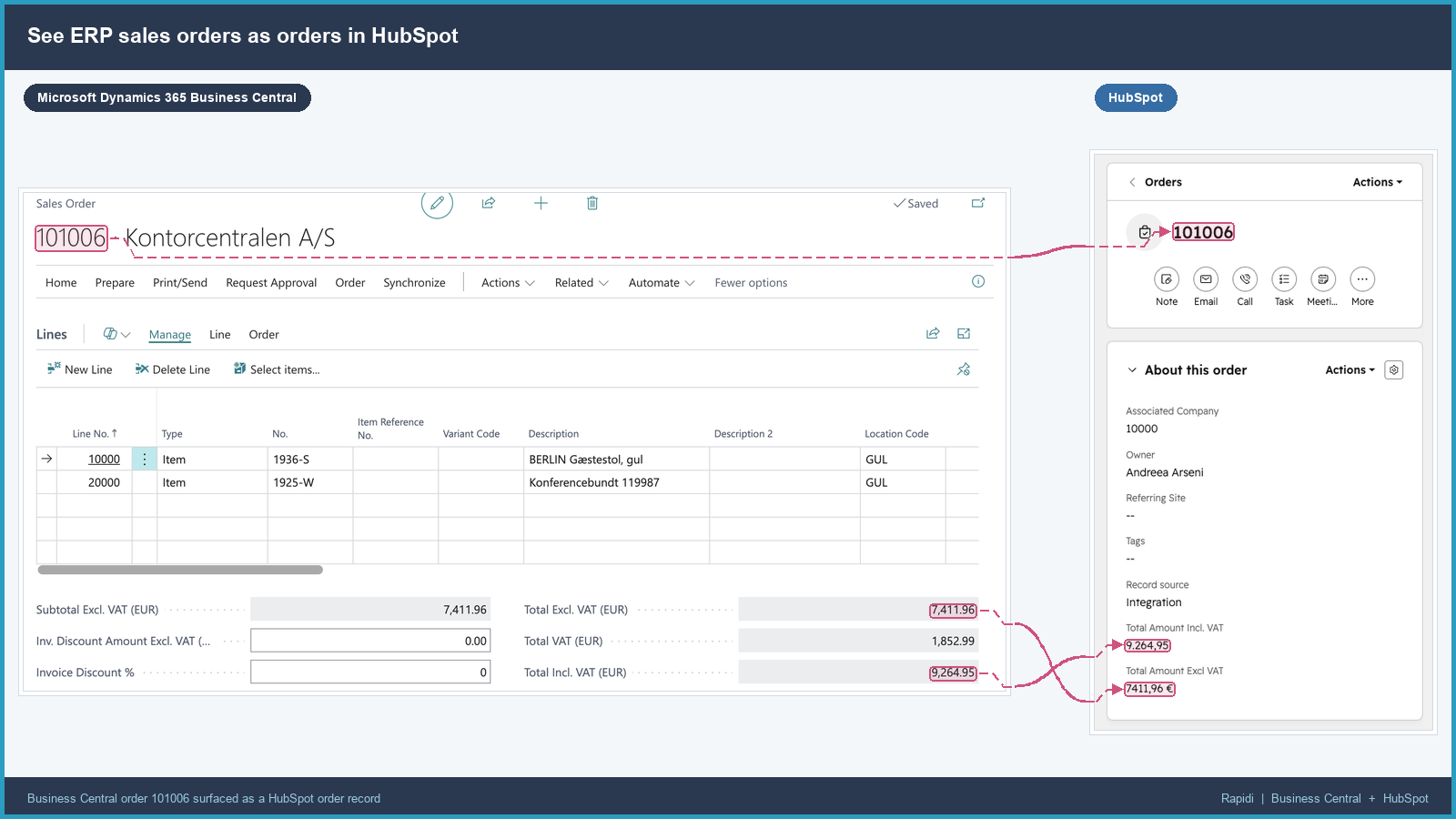This screenshot has width=1456, height=819.
Task: Click the horizontal scrollbar under Lines table
Action: [180, 570]
